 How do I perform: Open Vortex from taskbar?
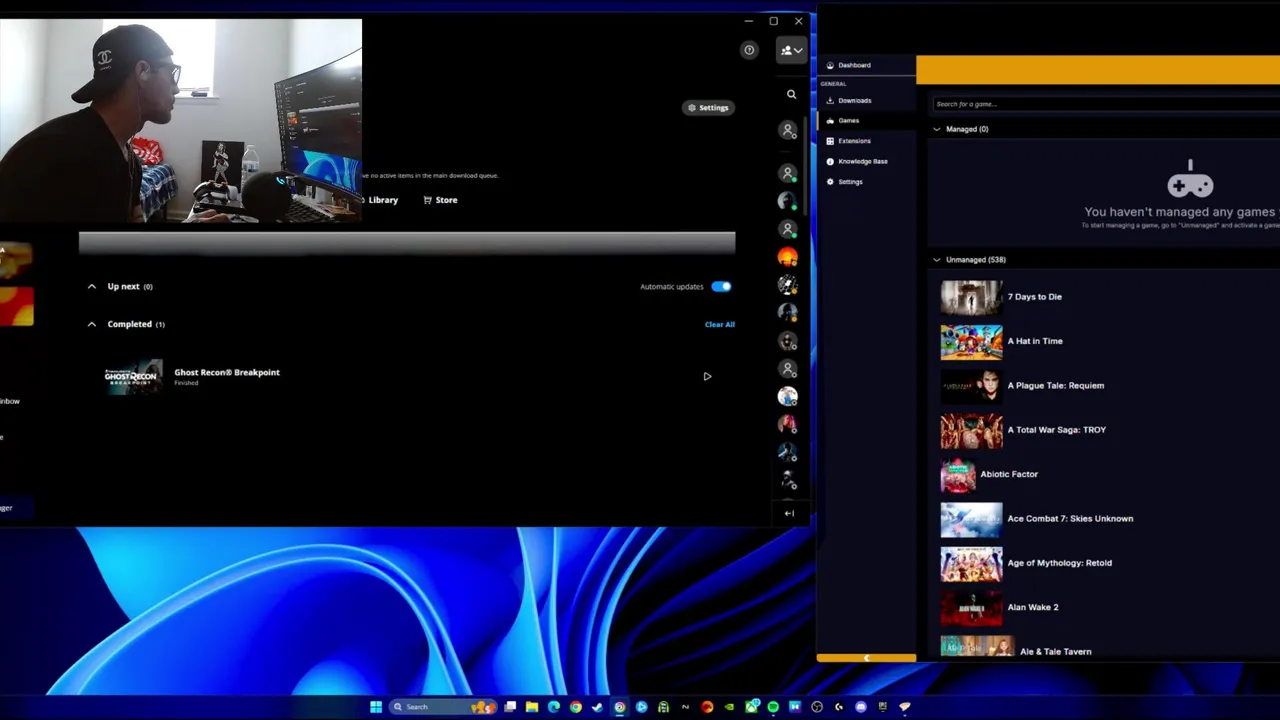[x=905, y=707]
